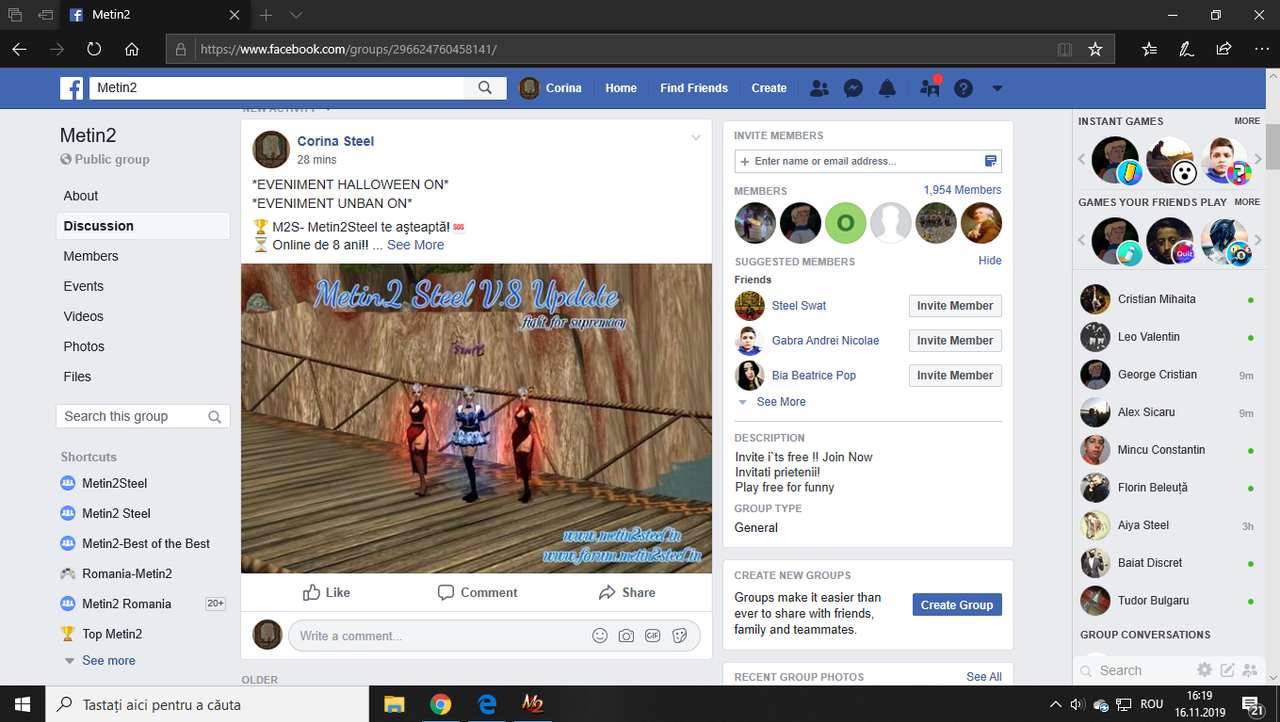Like the Corina Steel post
Screen dimensions: 1280x722
coord(326,592)
